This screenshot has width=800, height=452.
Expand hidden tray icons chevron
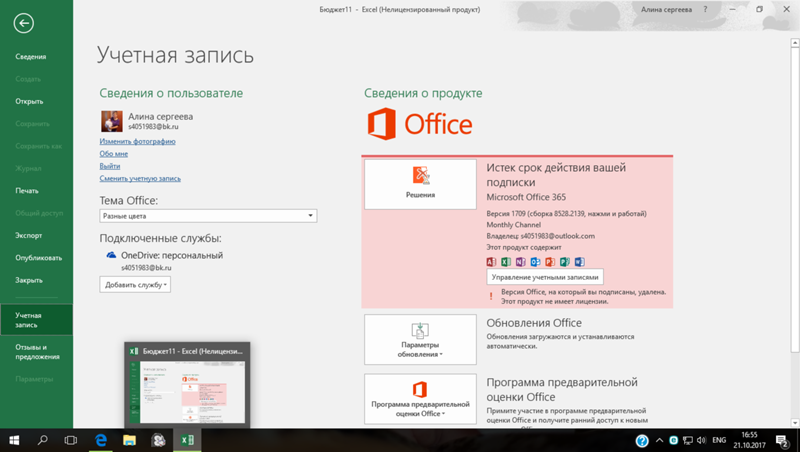tap(659, 440)
